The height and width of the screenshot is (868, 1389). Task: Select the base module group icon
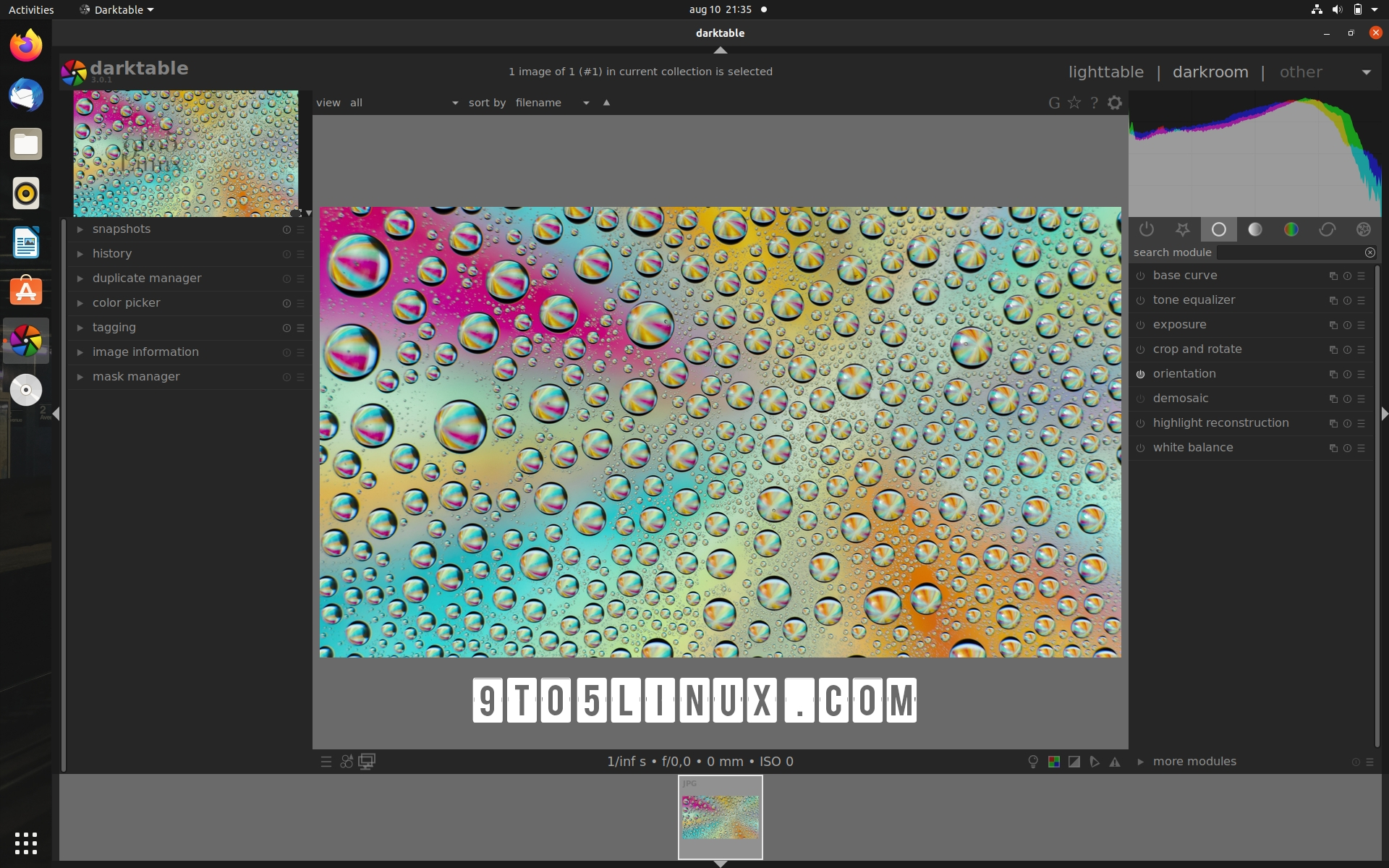point(1218,229)
